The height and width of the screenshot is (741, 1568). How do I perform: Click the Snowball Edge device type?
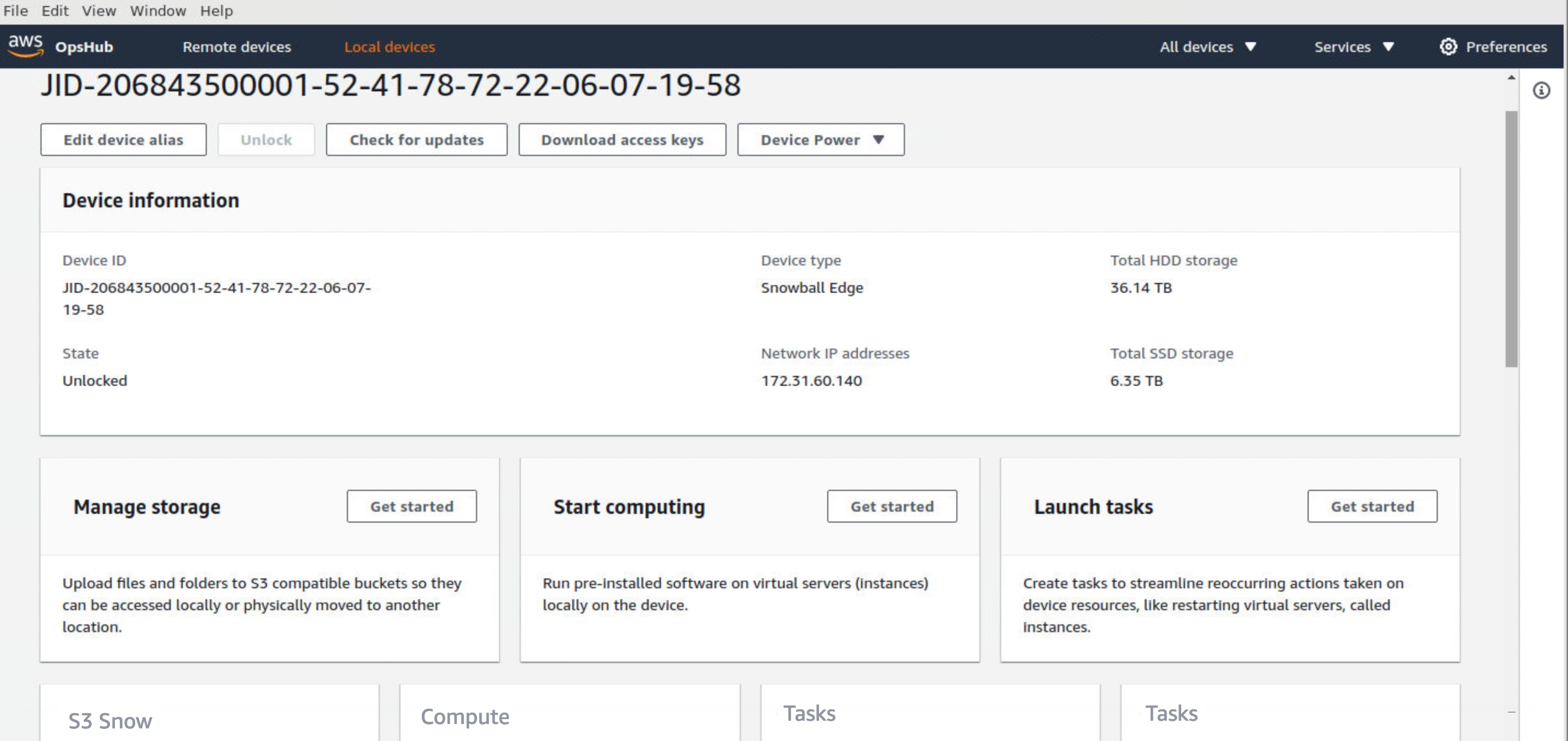(x=811, y=287)
